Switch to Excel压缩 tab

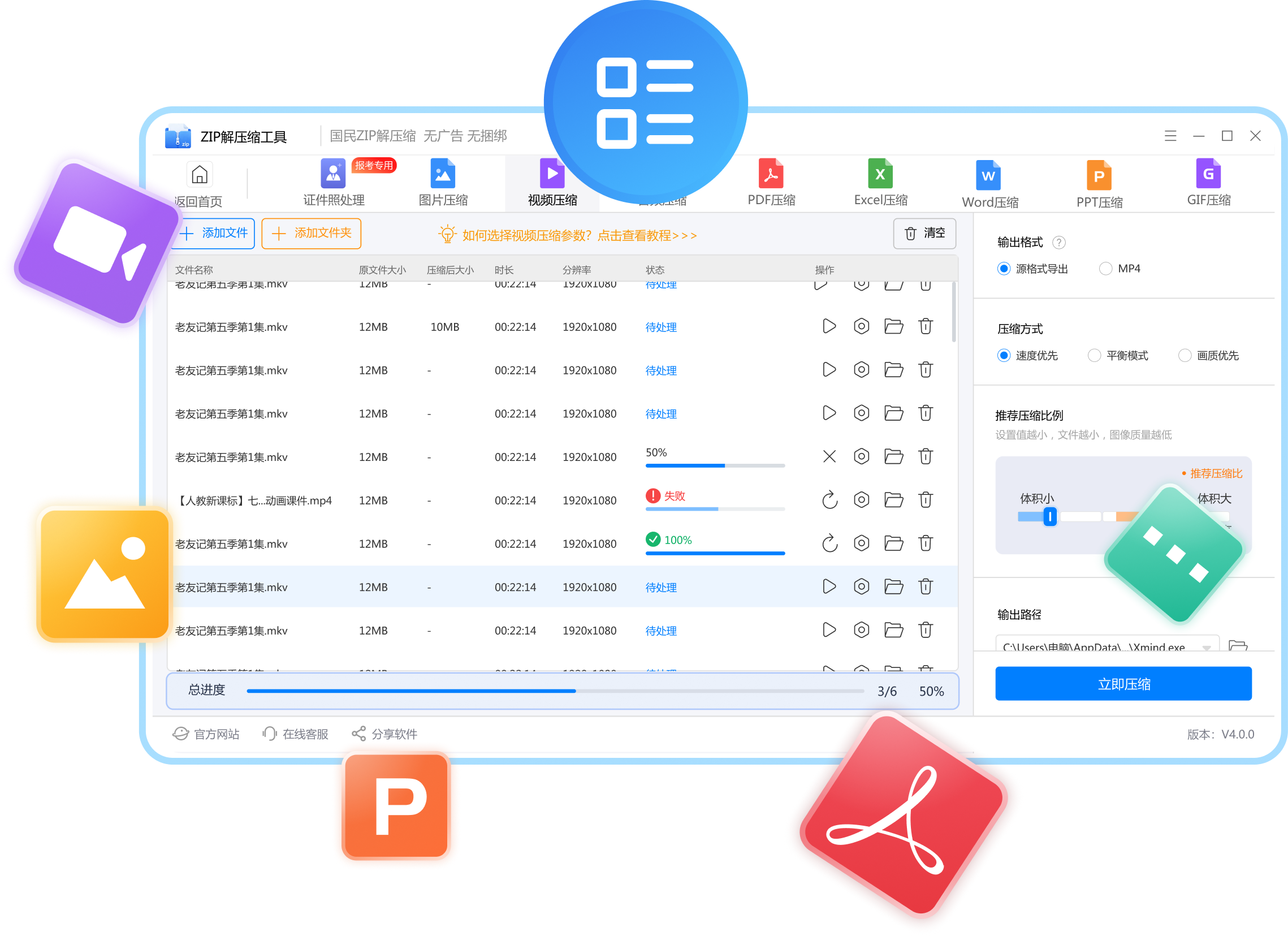[880, 183]
